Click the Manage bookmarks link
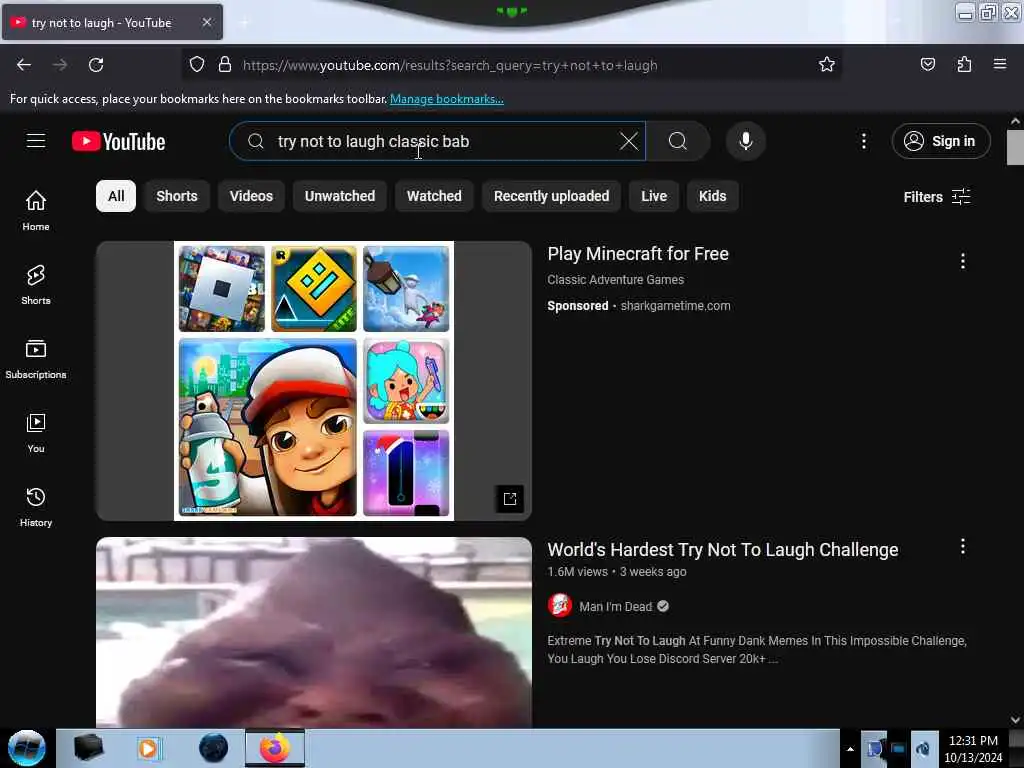This screenshot has height=768, width=1024. [447, 99]
